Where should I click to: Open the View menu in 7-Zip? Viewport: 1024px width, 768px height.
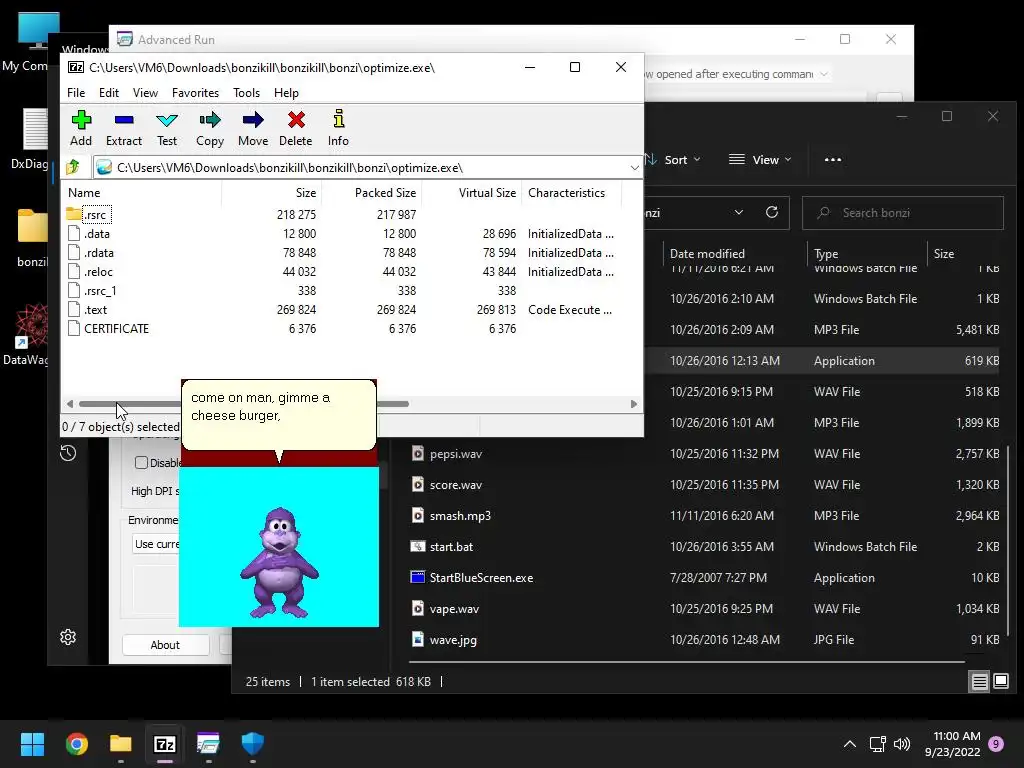click(145, 93)
